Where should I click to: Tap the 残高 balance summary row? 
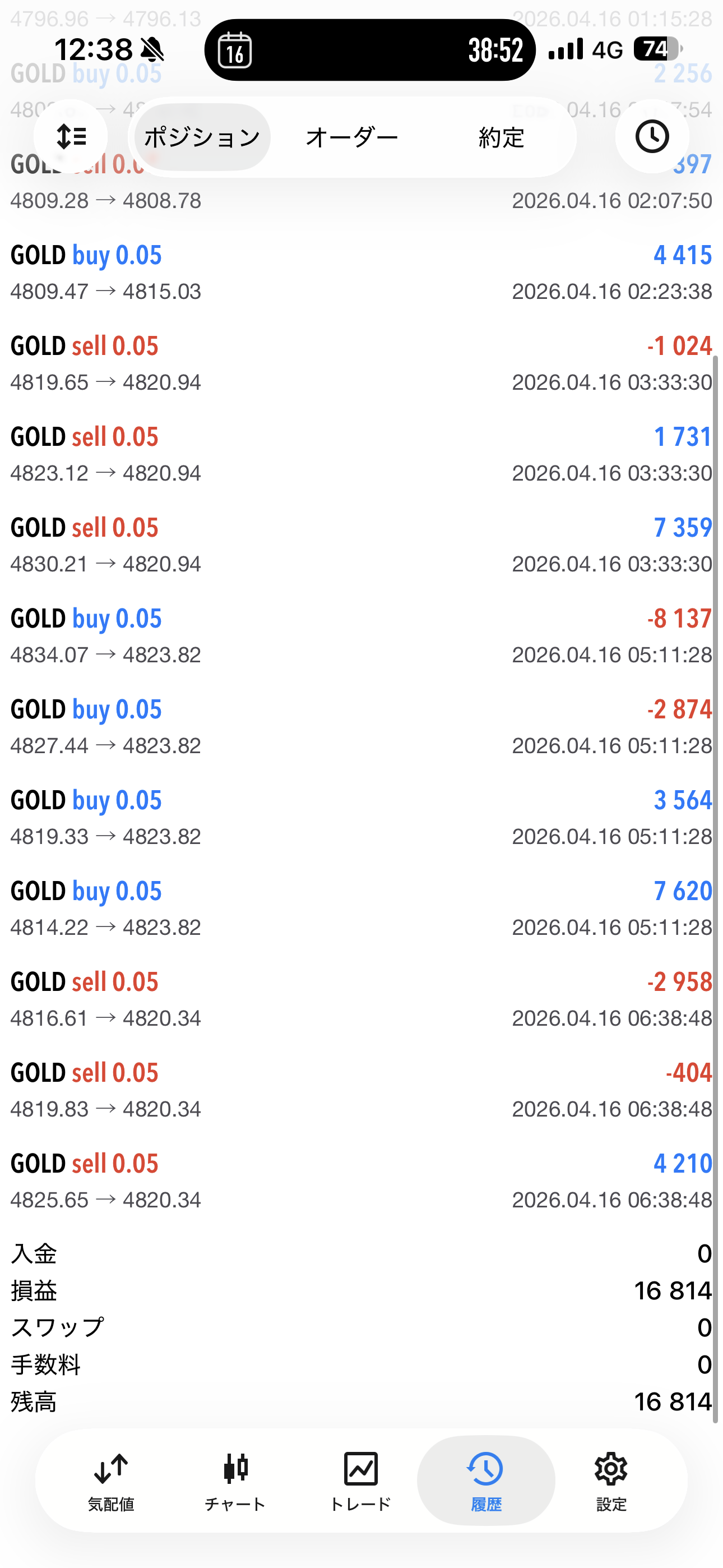[361, 1402]
